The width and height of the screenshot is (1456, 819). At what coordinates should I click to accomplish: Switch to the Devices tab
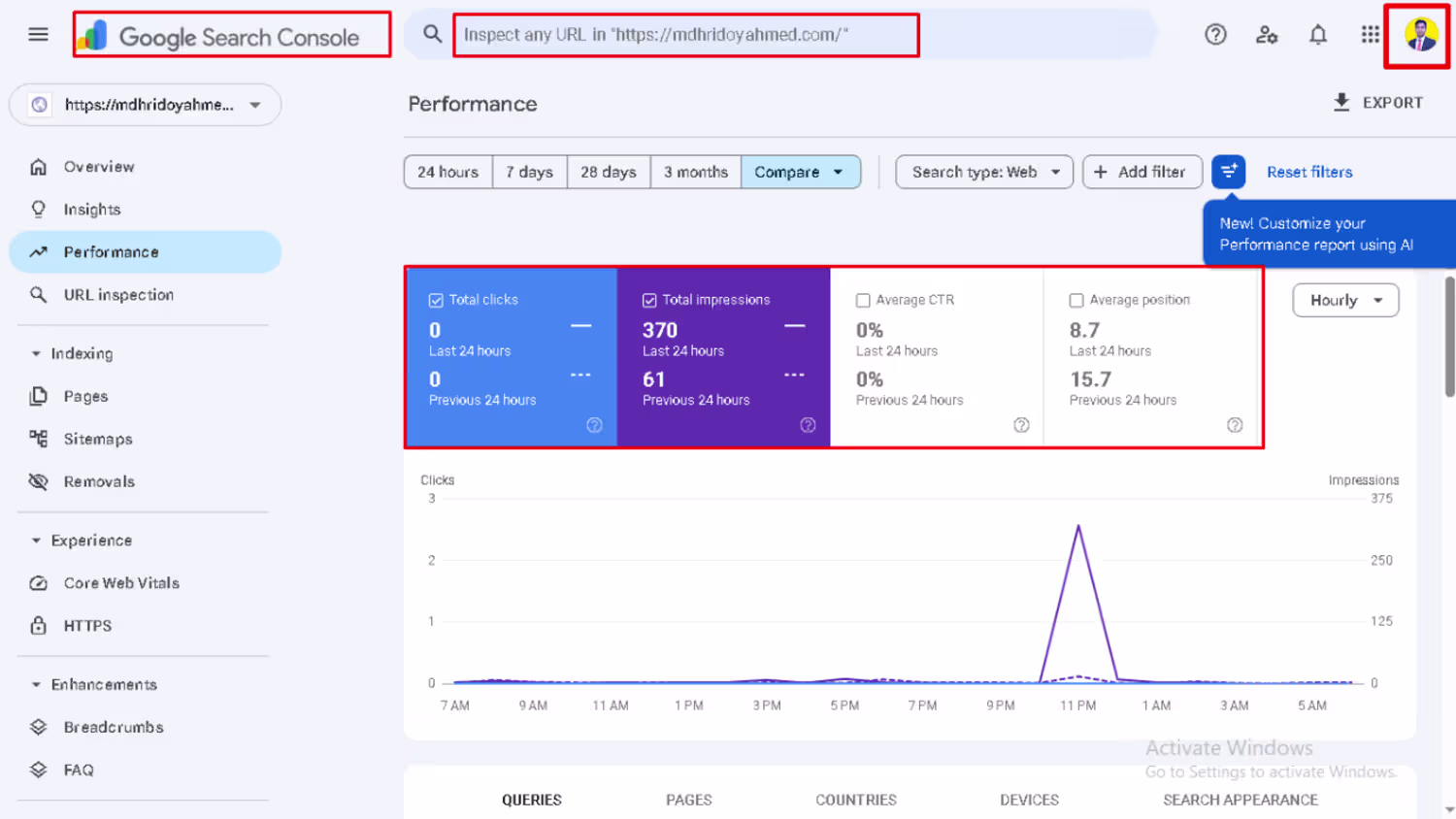(1030, 800)
